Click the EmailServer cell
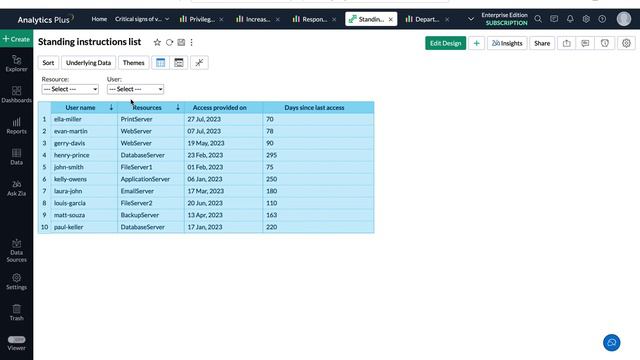Image resolution: width=640 pixels, height=360 pixels. tap(151, 191)
